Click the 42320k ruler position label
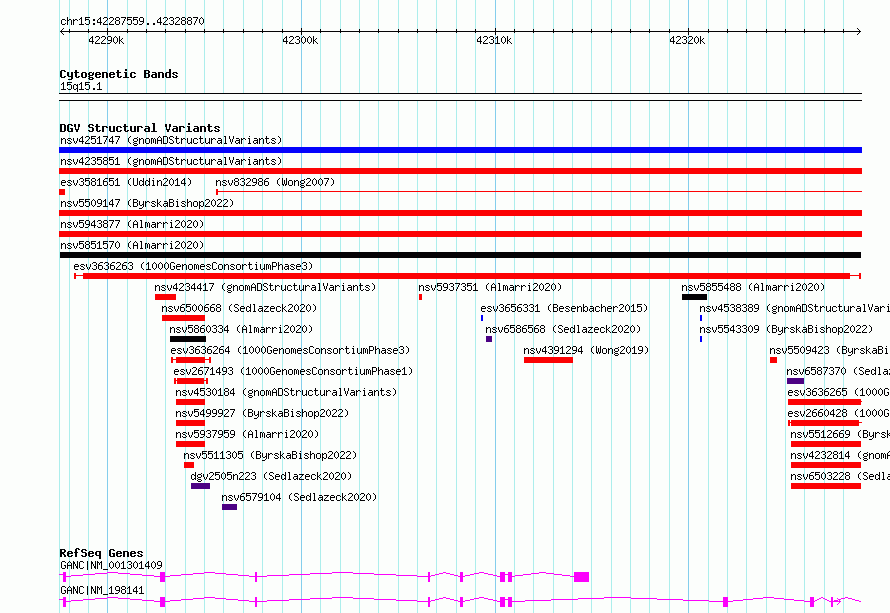Viewport: 890px width, 613px height. (x=687, y=40)
